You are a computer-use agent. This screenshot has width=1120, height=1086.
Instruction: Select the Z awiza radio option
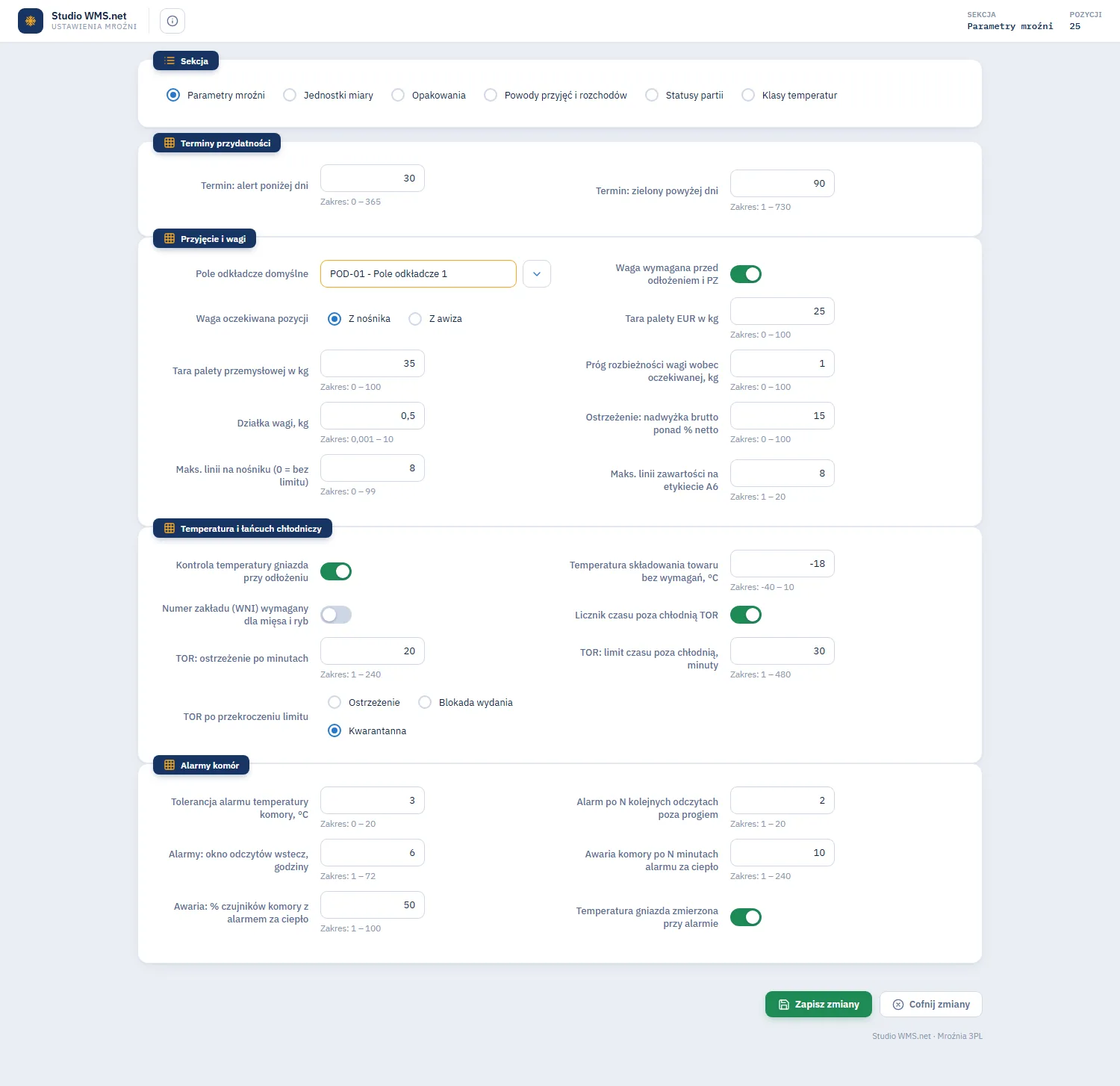click(415, 319)
